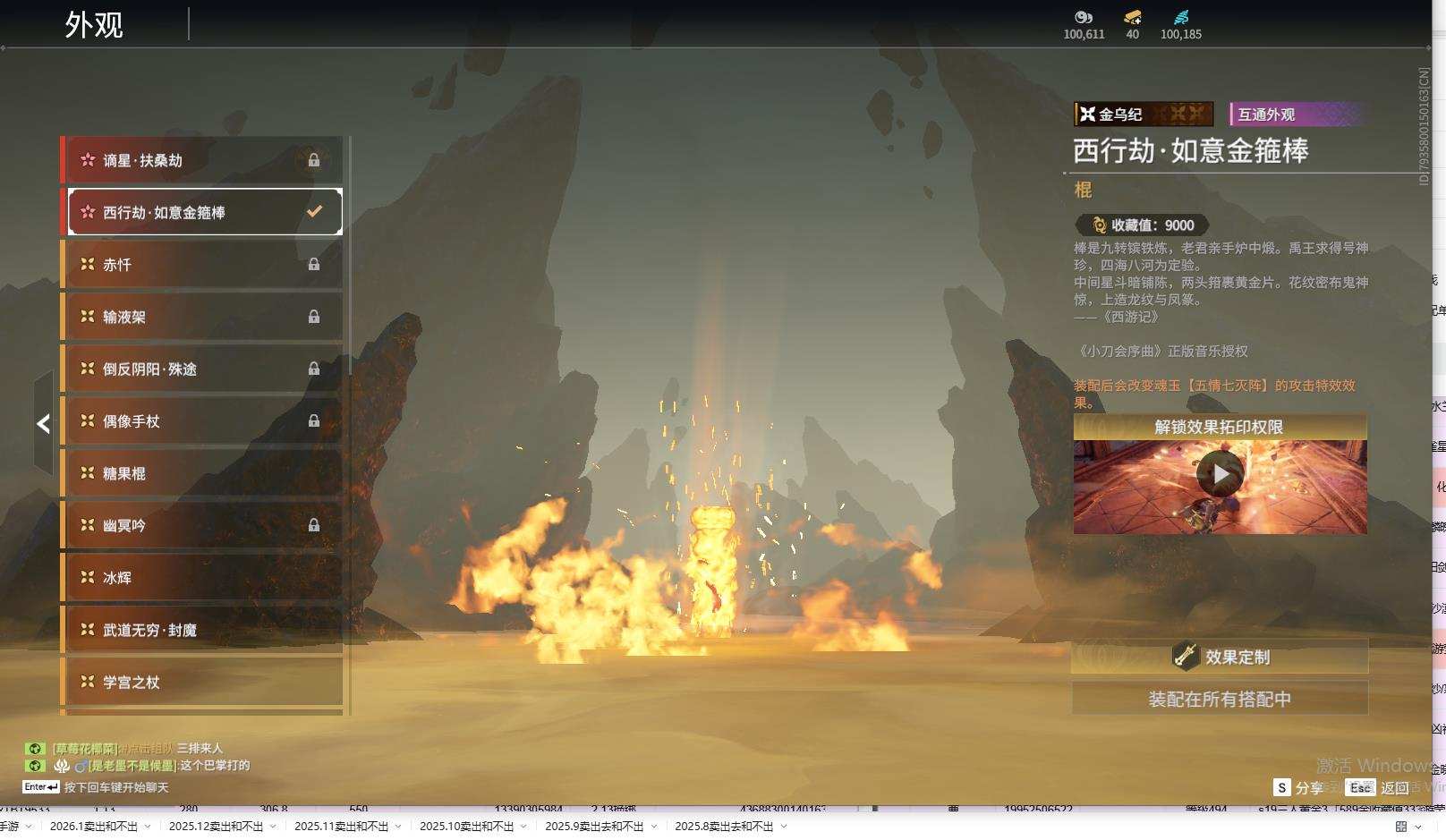
Task: Open dropdown arrow on 2026.1卖出和不出 sheet tab
Action: point(148,827)
